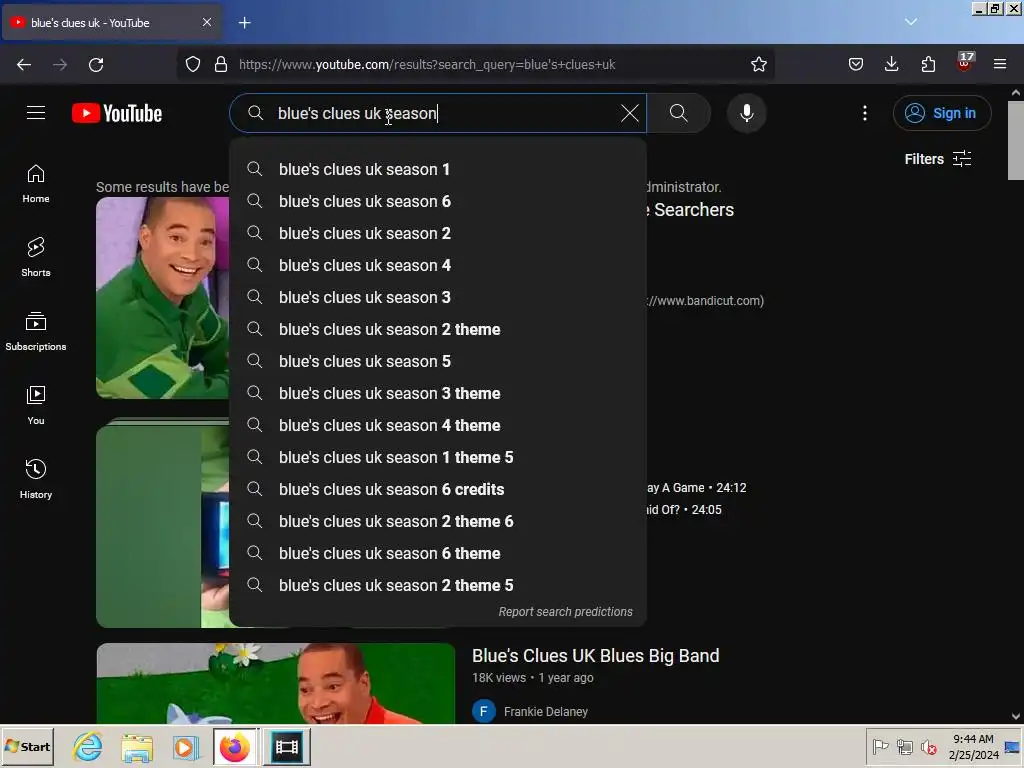The width and height of the screenshot is (1024, 768).
Task: Open first result thumbnail with green-jacket host
Action: click(163, 298)
